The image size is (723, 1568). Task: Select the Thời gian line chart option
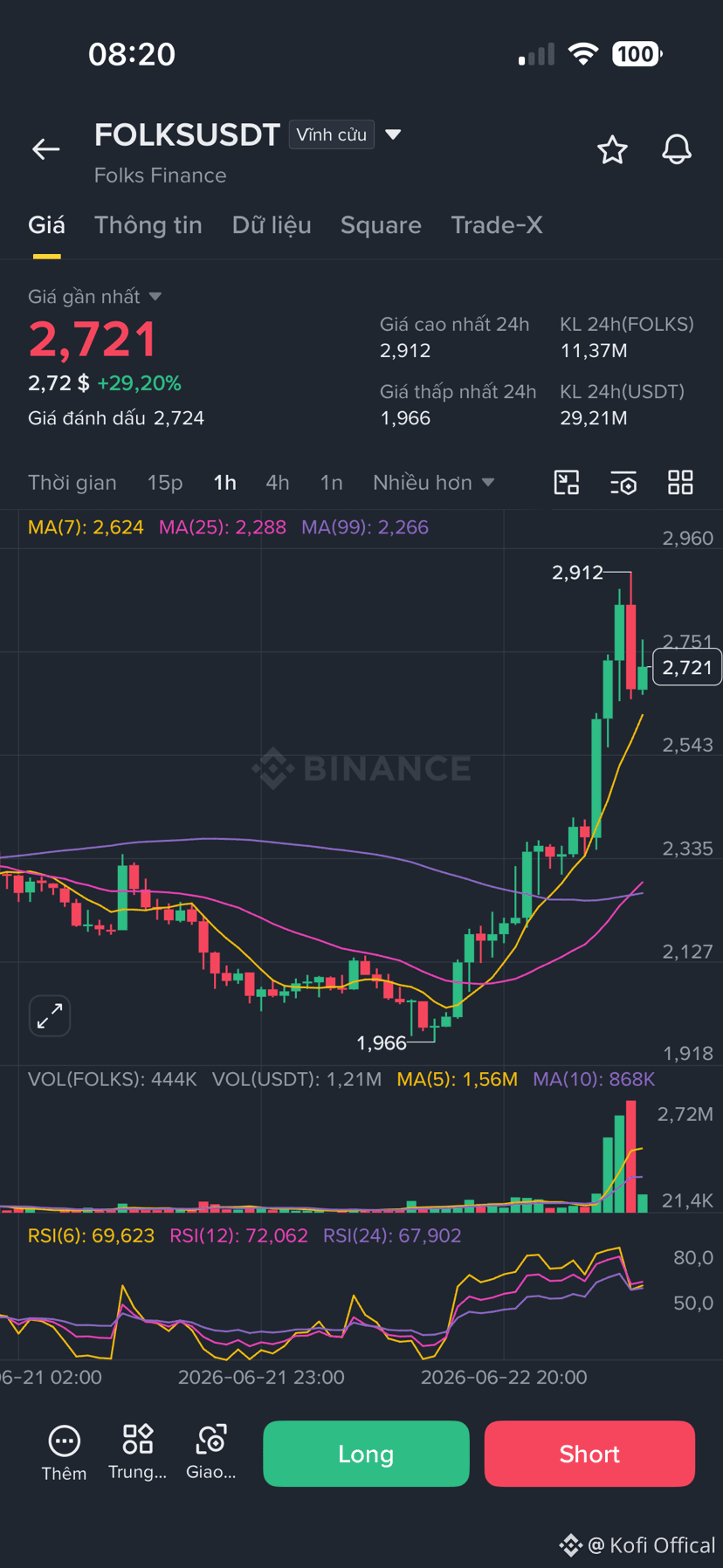click(x=72, y=482)
